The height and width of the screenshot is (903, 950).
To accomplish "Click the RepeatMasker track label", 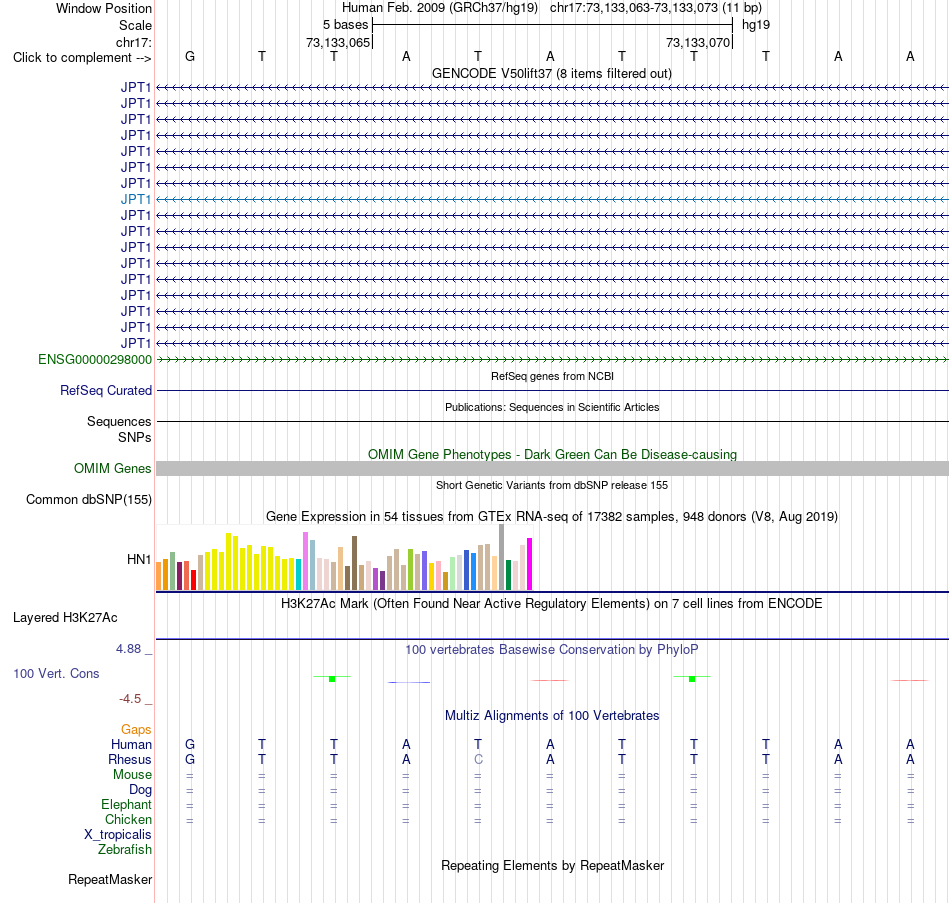I will (x=110, y=879).
